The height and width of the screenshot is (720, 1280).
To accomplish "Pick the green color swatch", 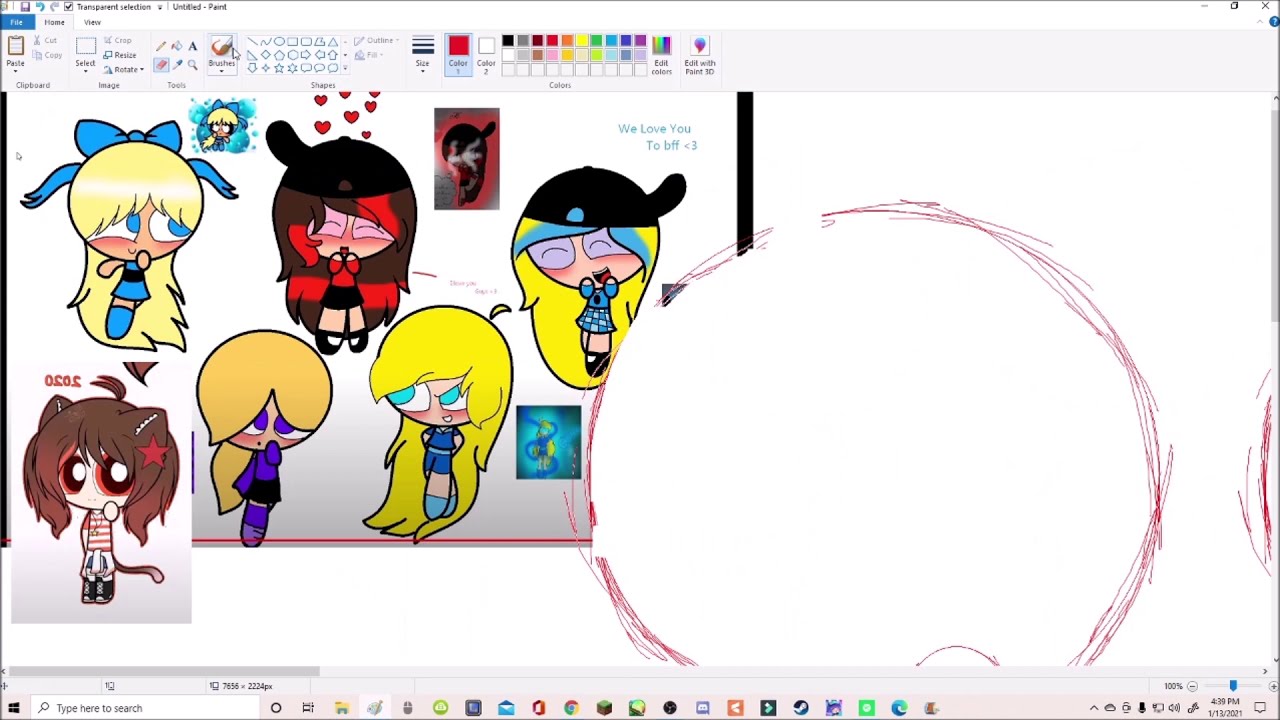I will click(x=596, y=41).
